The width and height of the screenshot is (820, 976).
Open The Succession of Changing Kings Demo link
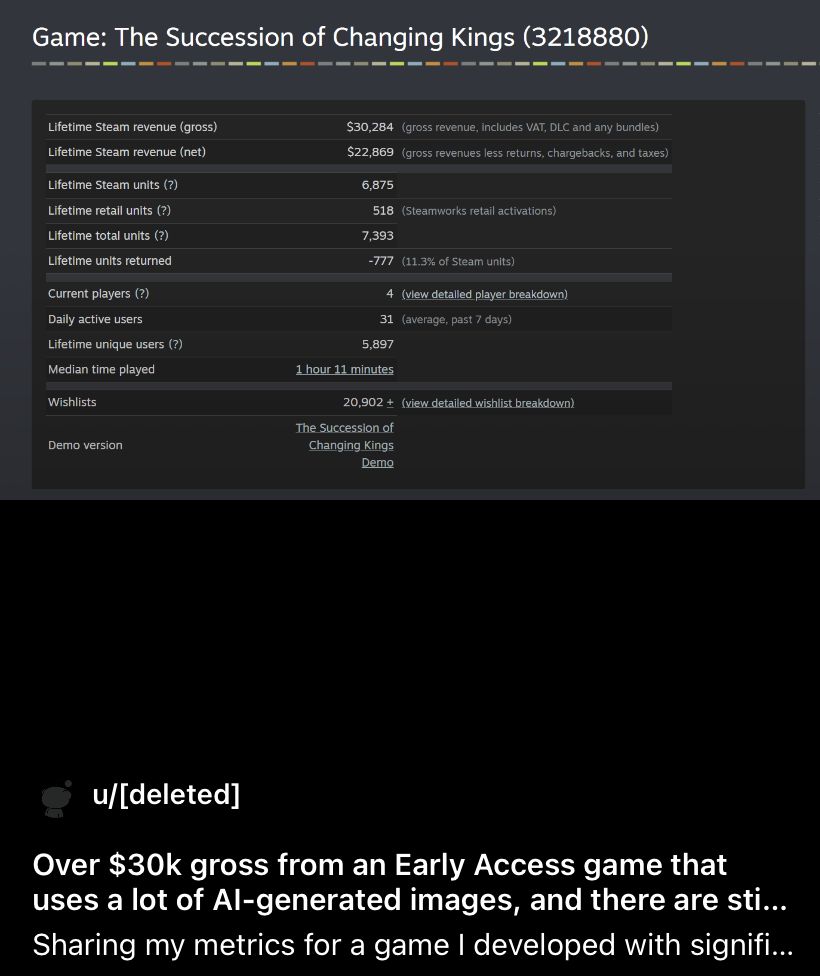344,445
